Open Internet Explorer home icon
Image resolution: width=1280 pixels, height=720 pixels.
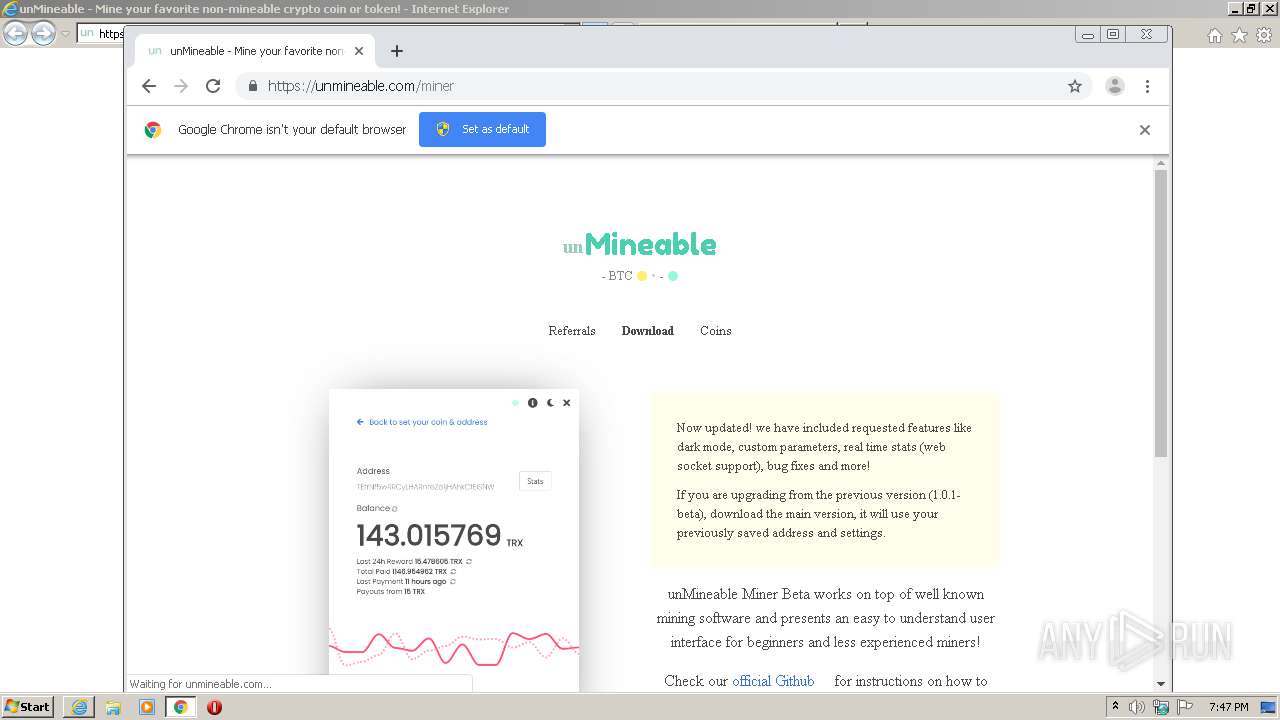click(x=1214, y=35)
